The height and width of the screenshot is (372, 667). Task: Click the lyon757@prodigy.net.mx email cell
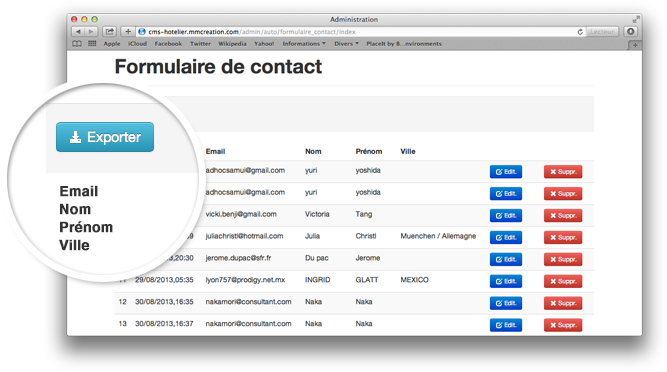click(245, 280)
